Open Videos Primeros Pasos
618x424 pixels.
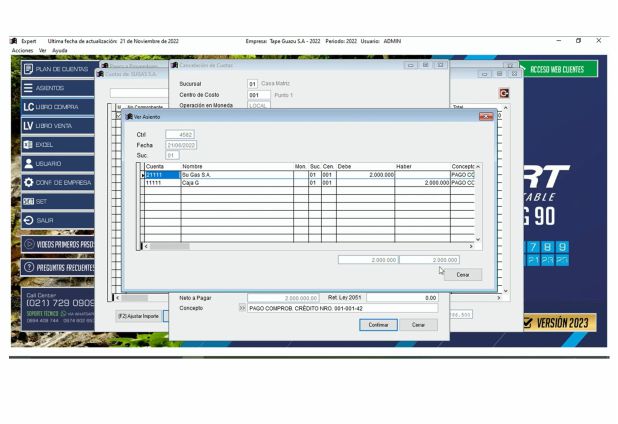(58, 244)
